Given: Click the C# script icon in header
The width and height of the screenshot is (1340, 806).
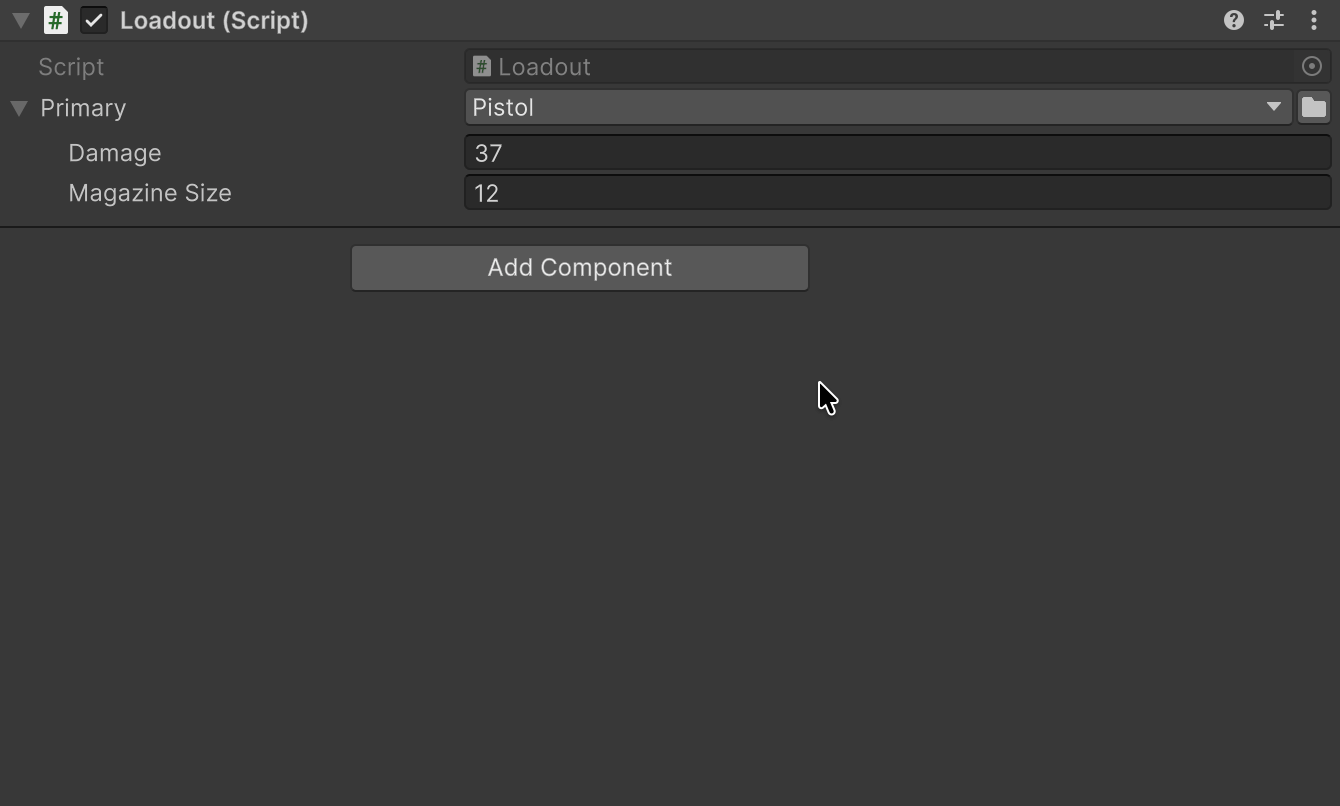Looking at the screenshot, I should point(56,20).
